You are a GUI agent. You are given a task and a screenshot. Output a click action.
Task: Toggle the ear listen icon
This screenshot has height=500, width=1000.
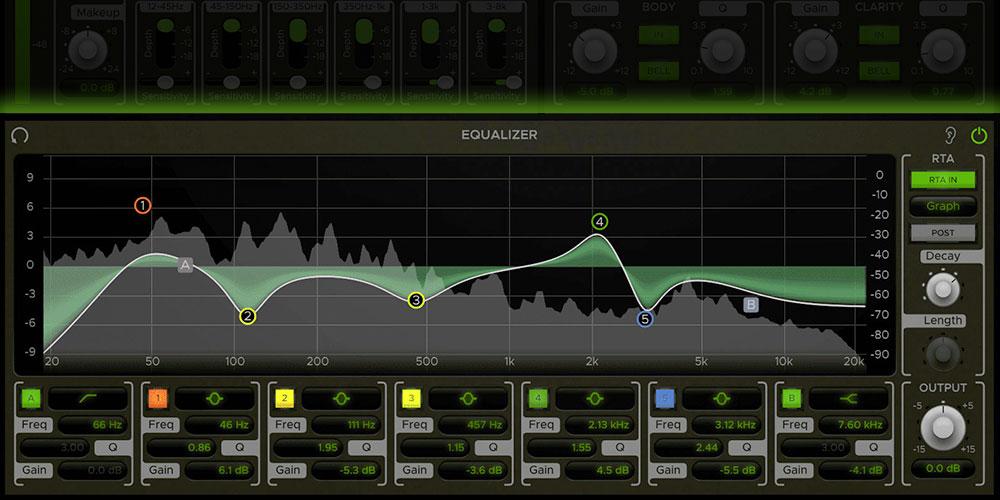[950, 135]
